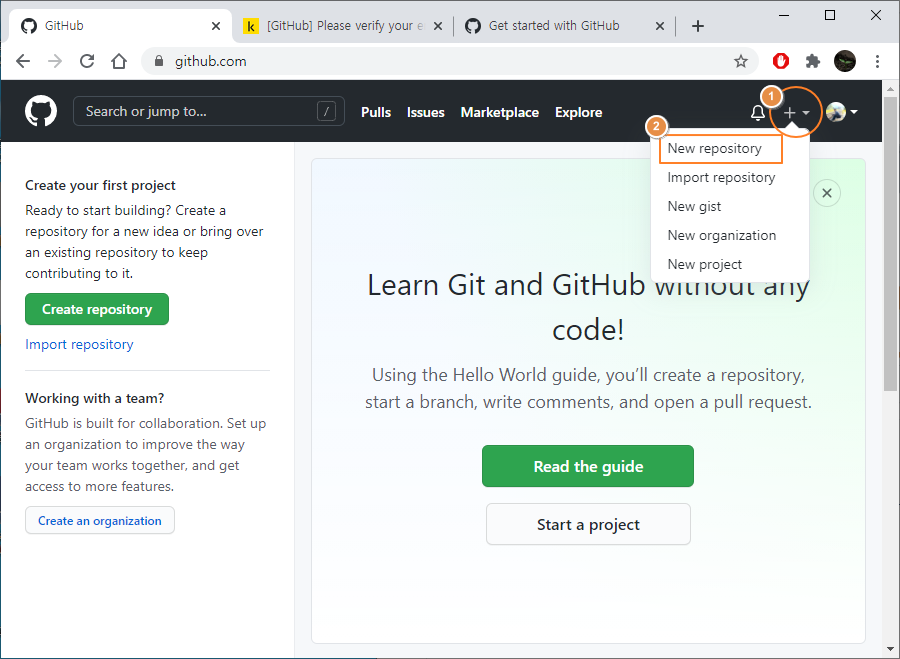Click the scrollbar up arrow
This screenshot has height=659, width=900.
point(890,89)
